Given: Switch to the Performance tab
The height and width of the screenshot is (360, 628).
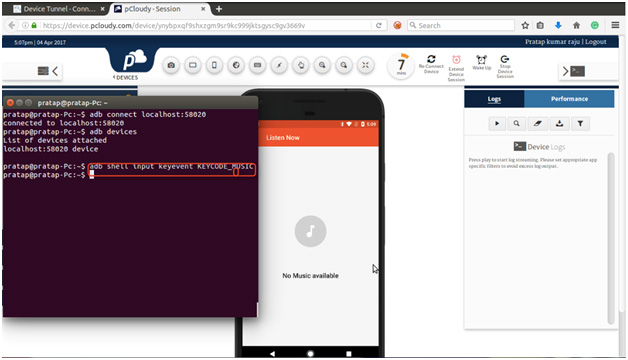Looking at the screenshot, I should pos(569,99).
